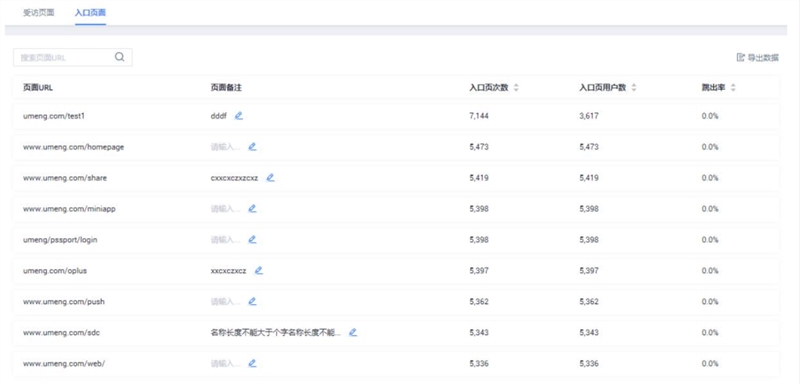Click 导出数据 export button
Viewport: 800px width, 384px height.
758,58
